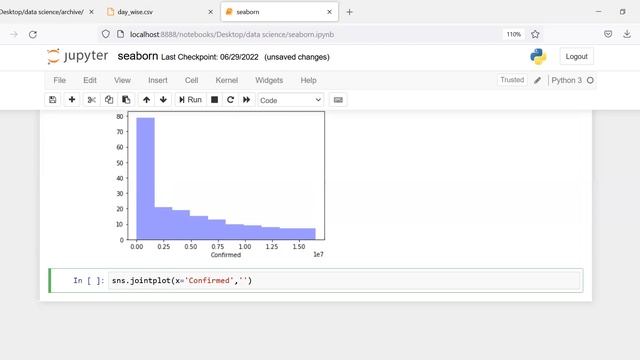This screenshot has width=640, height=360.
Task: Click the Confirmed x-axis label
Action: 226,255
